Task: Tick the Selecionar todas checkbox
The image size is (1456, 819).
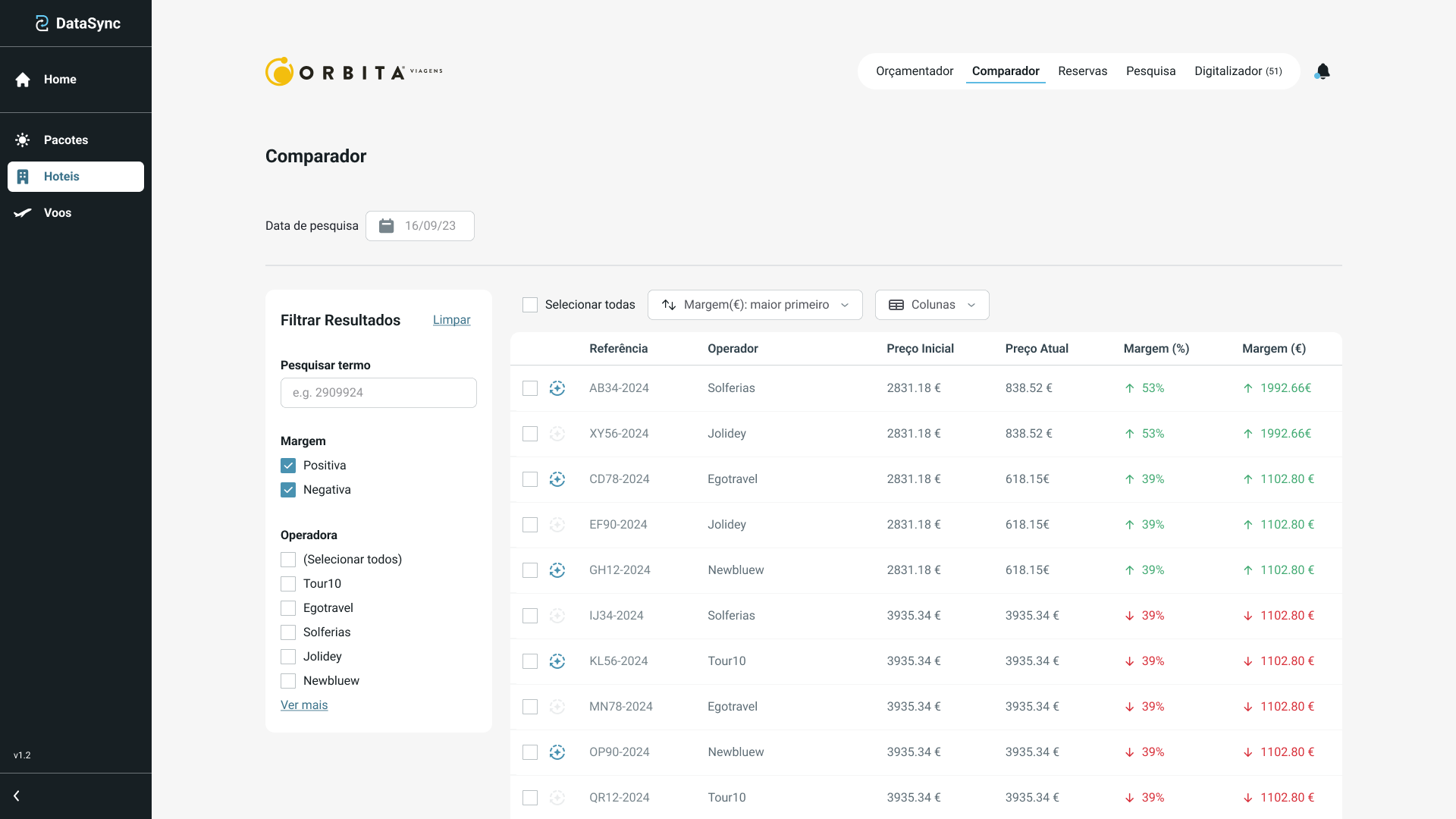Action: 530,305
